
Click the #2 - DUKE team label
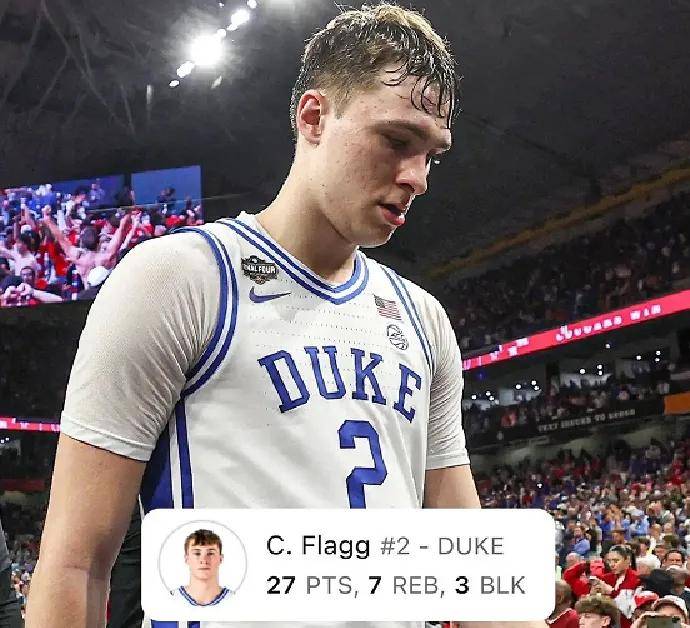(442, 547)
